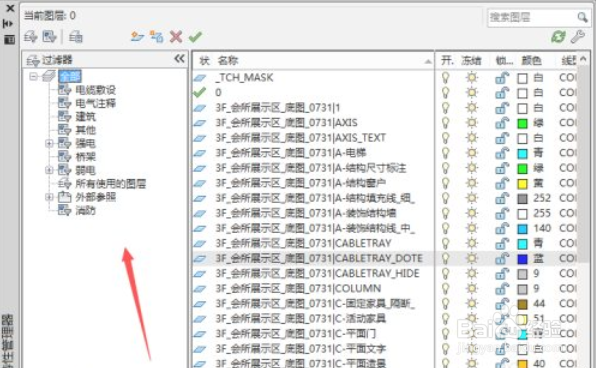Change the yellow swatch of A-结构窗户 layer
The height and width of the screenshot is (368, 596).
click(x=523, y=184)
